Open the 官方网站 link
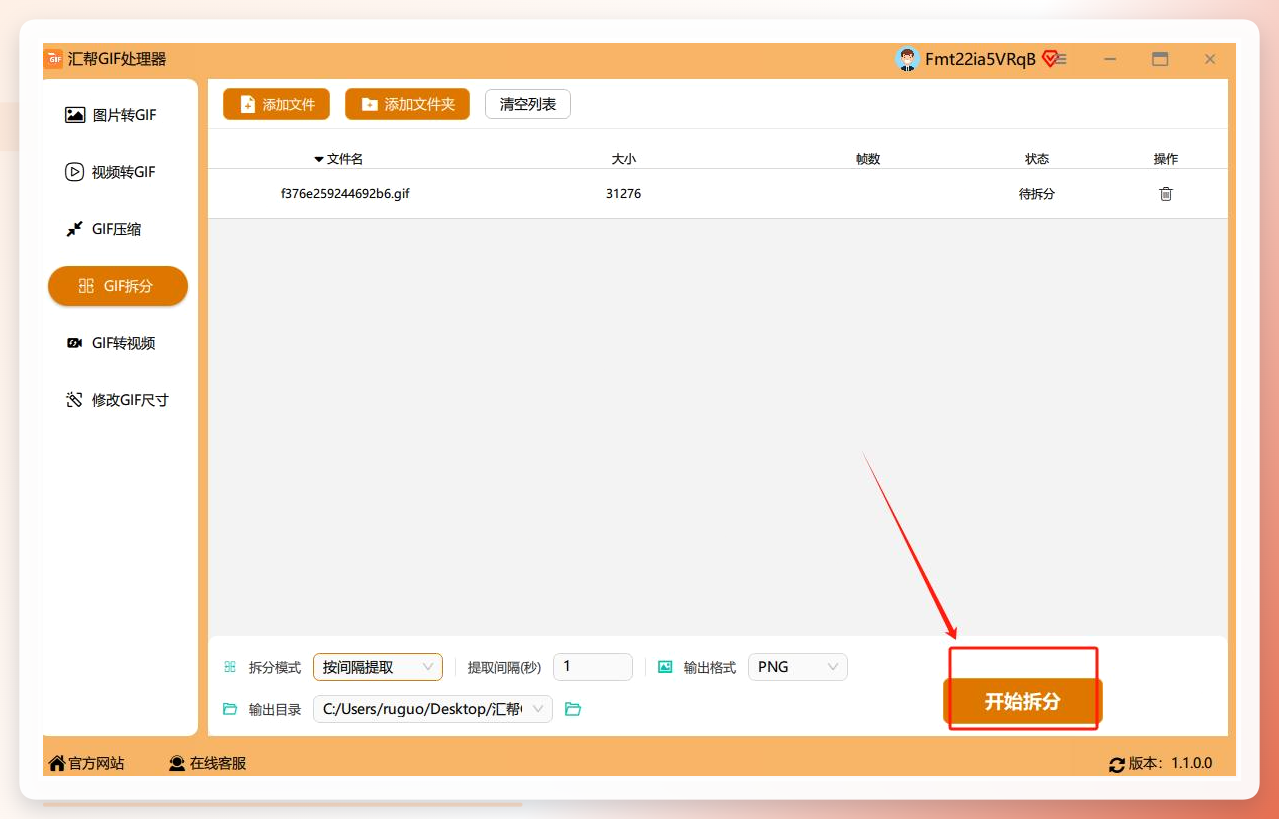The image size is (1279, 819). 87,763
